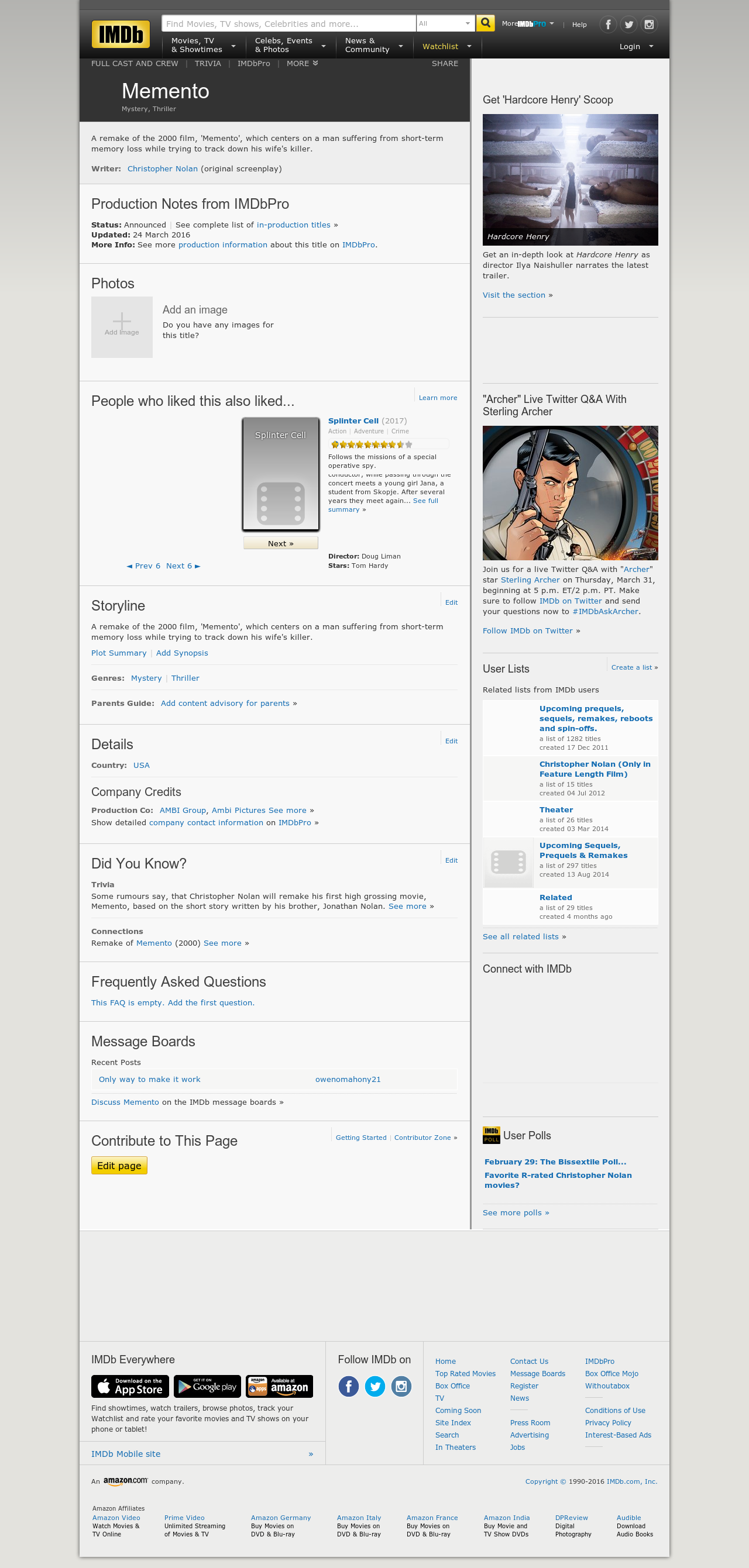Open the Memento (2000) connection link
This screenshot has height=1568, width=749.
click(154, 943)
